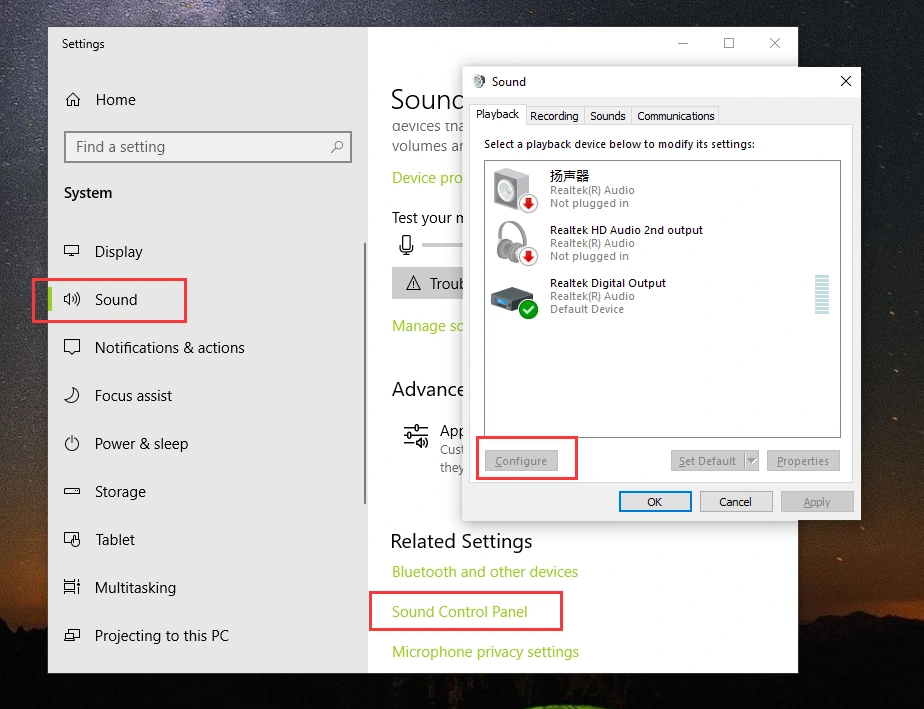Click Cancel in the Sound dialog
Screen dimensions: 924x709
click(735, 502)
